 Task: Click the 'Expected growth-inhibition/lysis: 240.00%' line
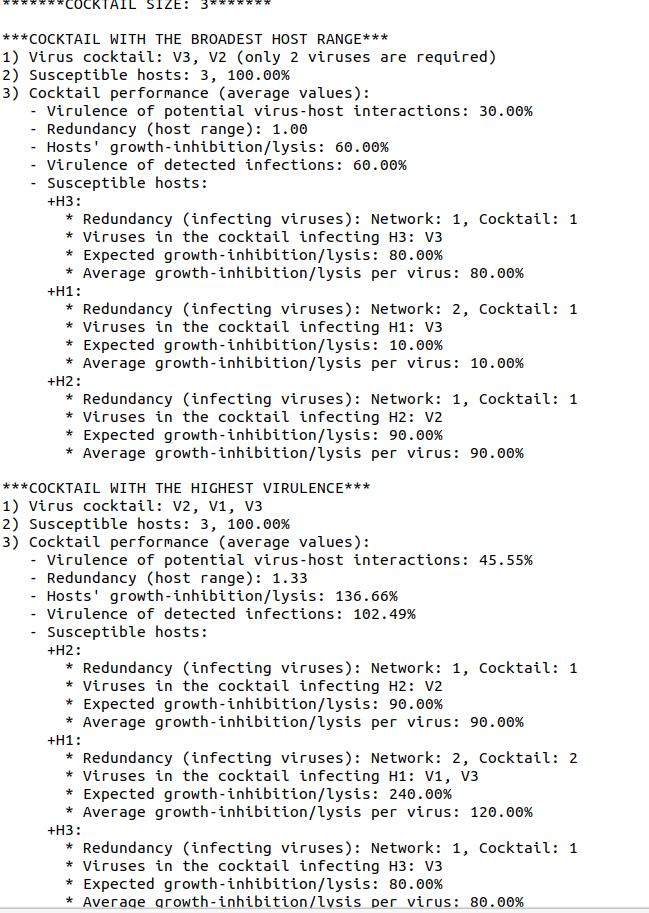pyautogui.click(x=267, y=794)
